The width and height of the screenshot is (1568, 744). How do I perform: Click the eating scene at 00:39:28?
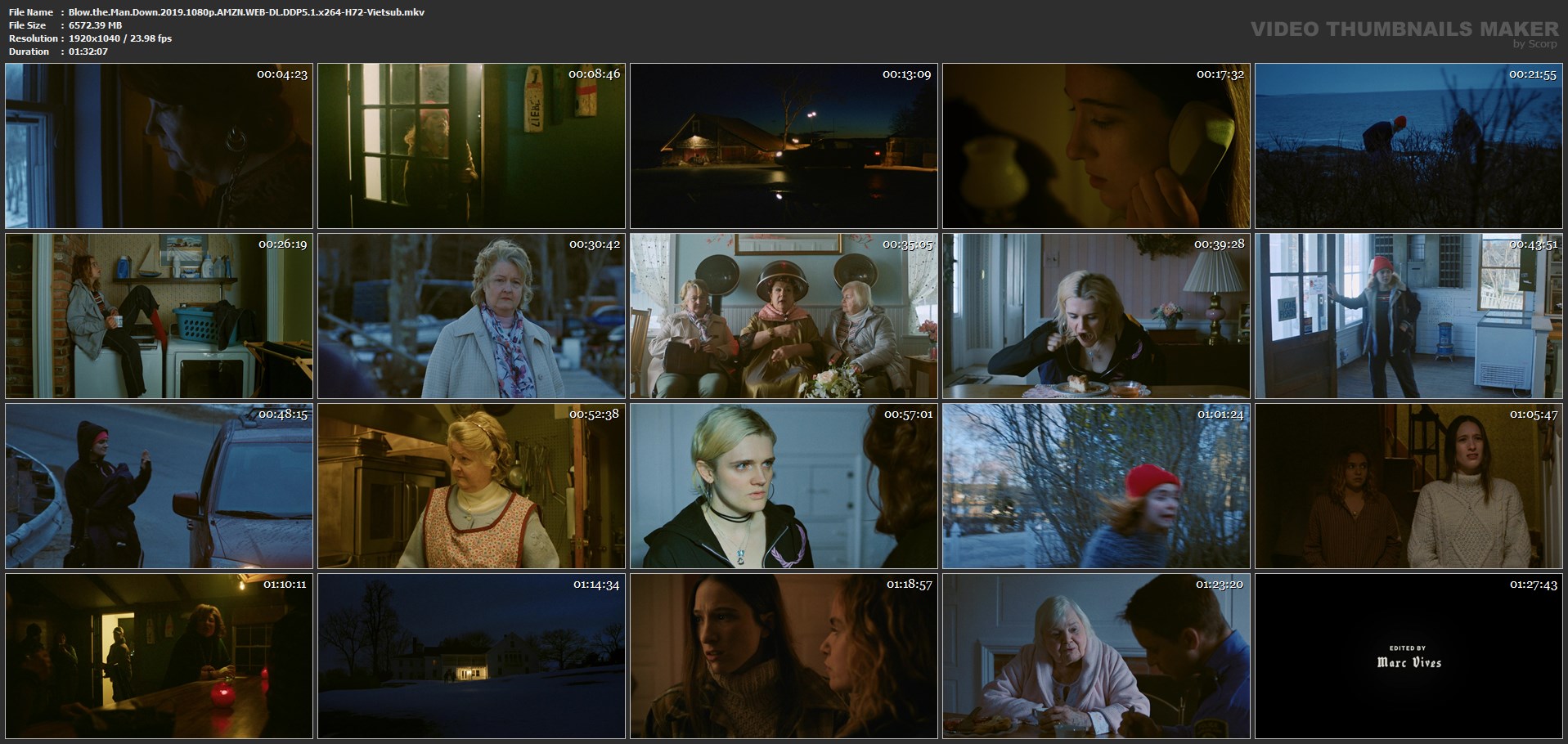[1096, 316]
